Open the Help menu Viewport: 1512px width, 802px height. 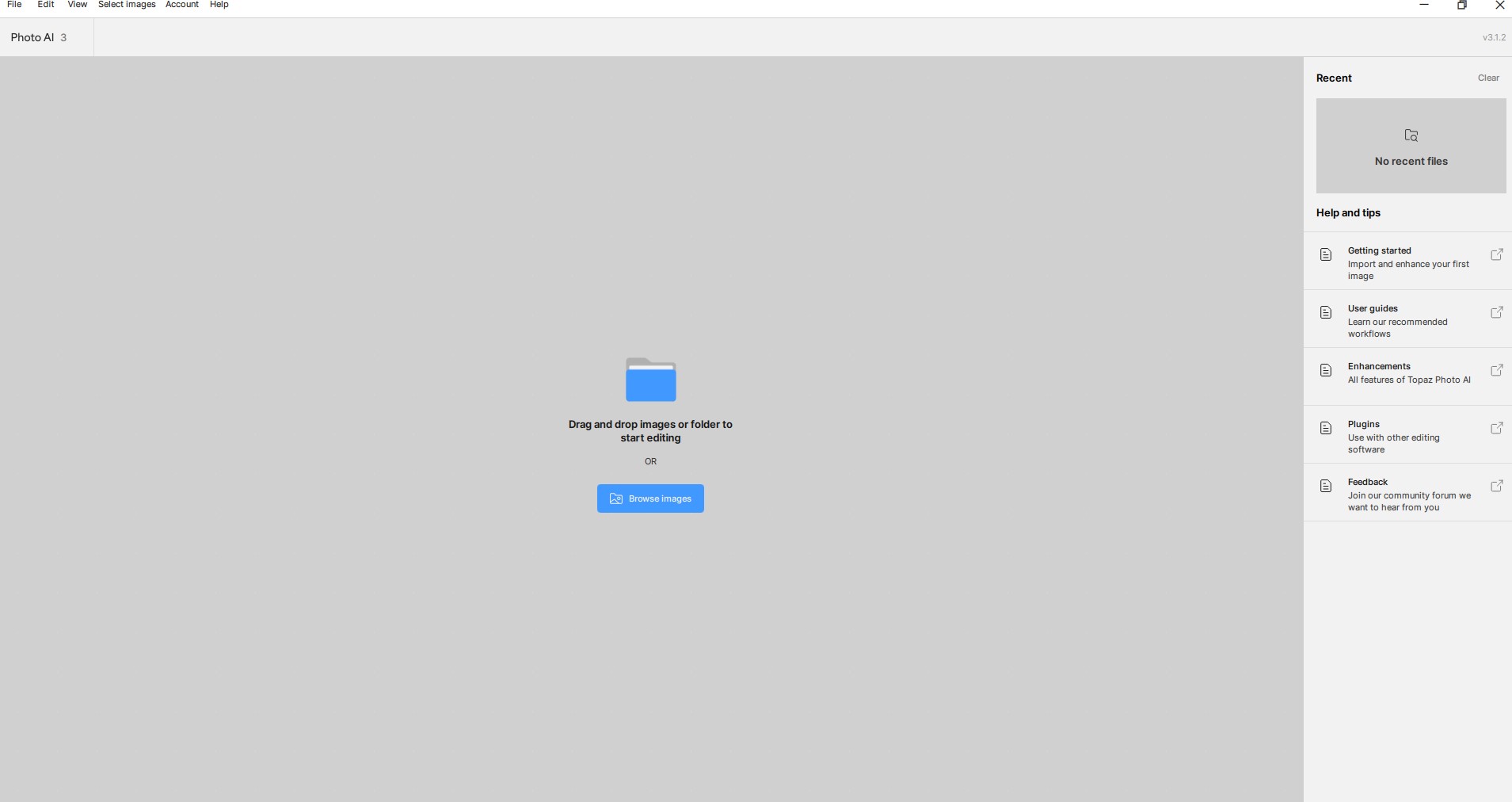[x=219, y=5]
